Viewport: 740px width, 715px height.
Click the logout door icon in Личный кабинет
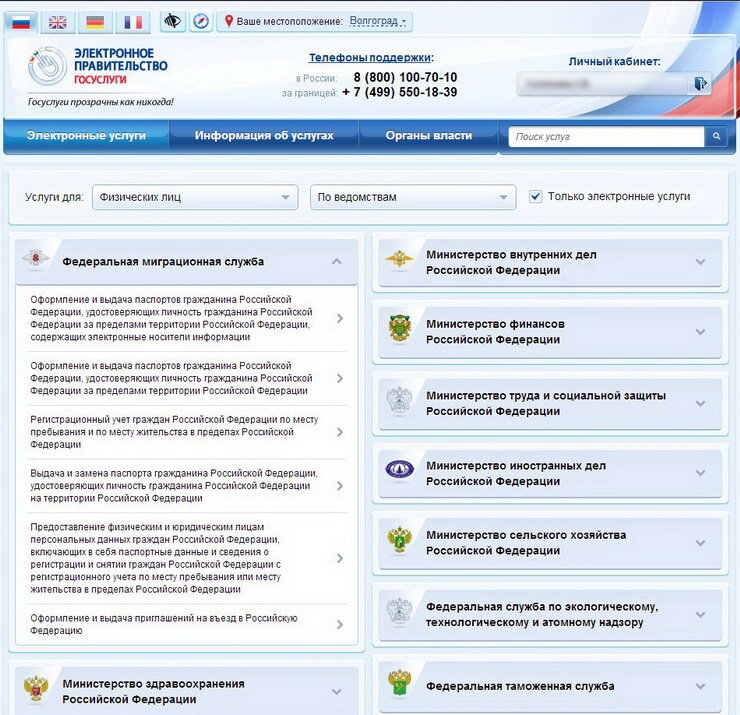pyautogui.click(x=700, y=84)
